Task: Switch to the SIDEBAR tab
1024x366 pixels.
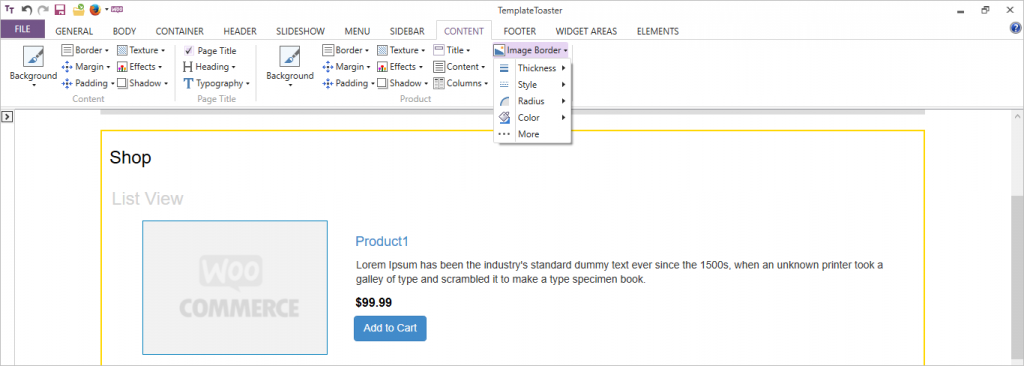Action: pyautogui.click(x=407, y=31)
